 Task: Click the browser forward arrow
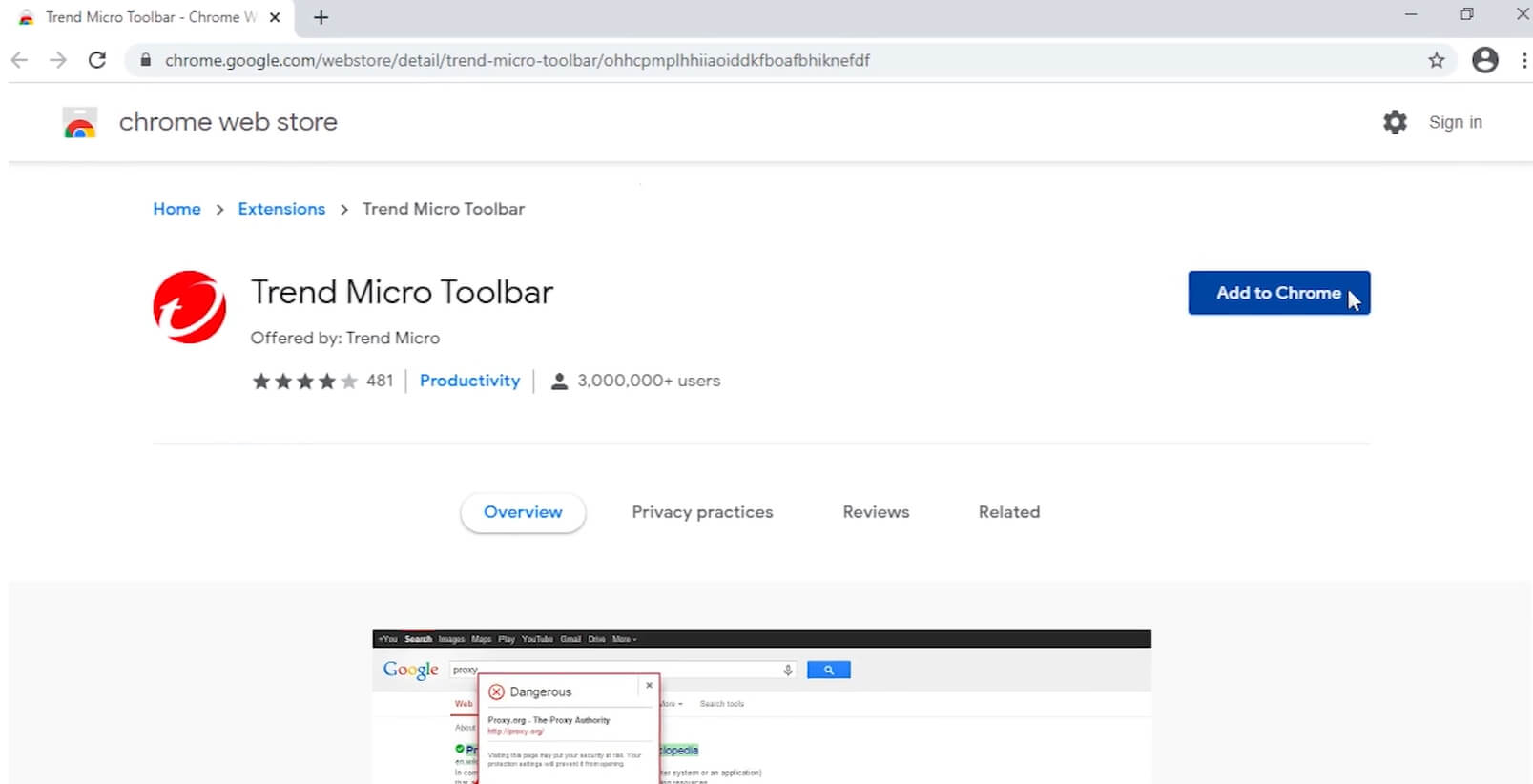(58, 60)
